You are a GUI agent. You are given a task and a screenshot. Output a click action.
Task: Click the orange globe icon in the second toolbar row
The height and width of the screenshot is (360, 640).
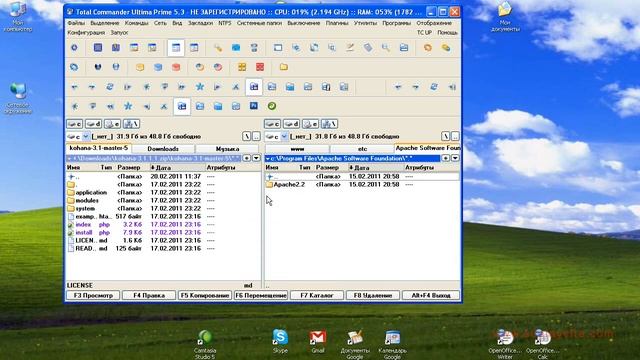200,67
